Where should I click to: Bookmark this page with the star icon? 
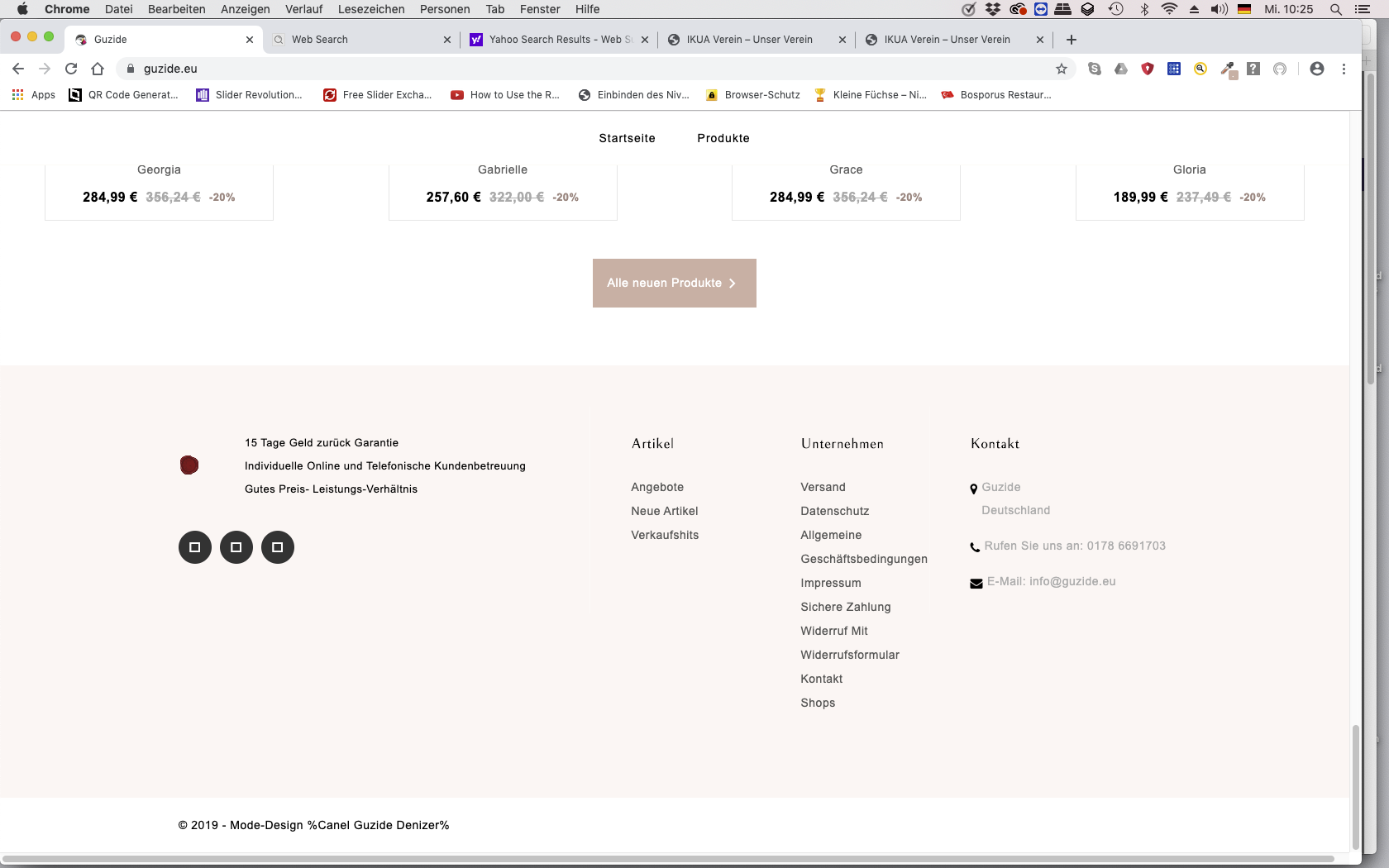tap(1062, 69)
